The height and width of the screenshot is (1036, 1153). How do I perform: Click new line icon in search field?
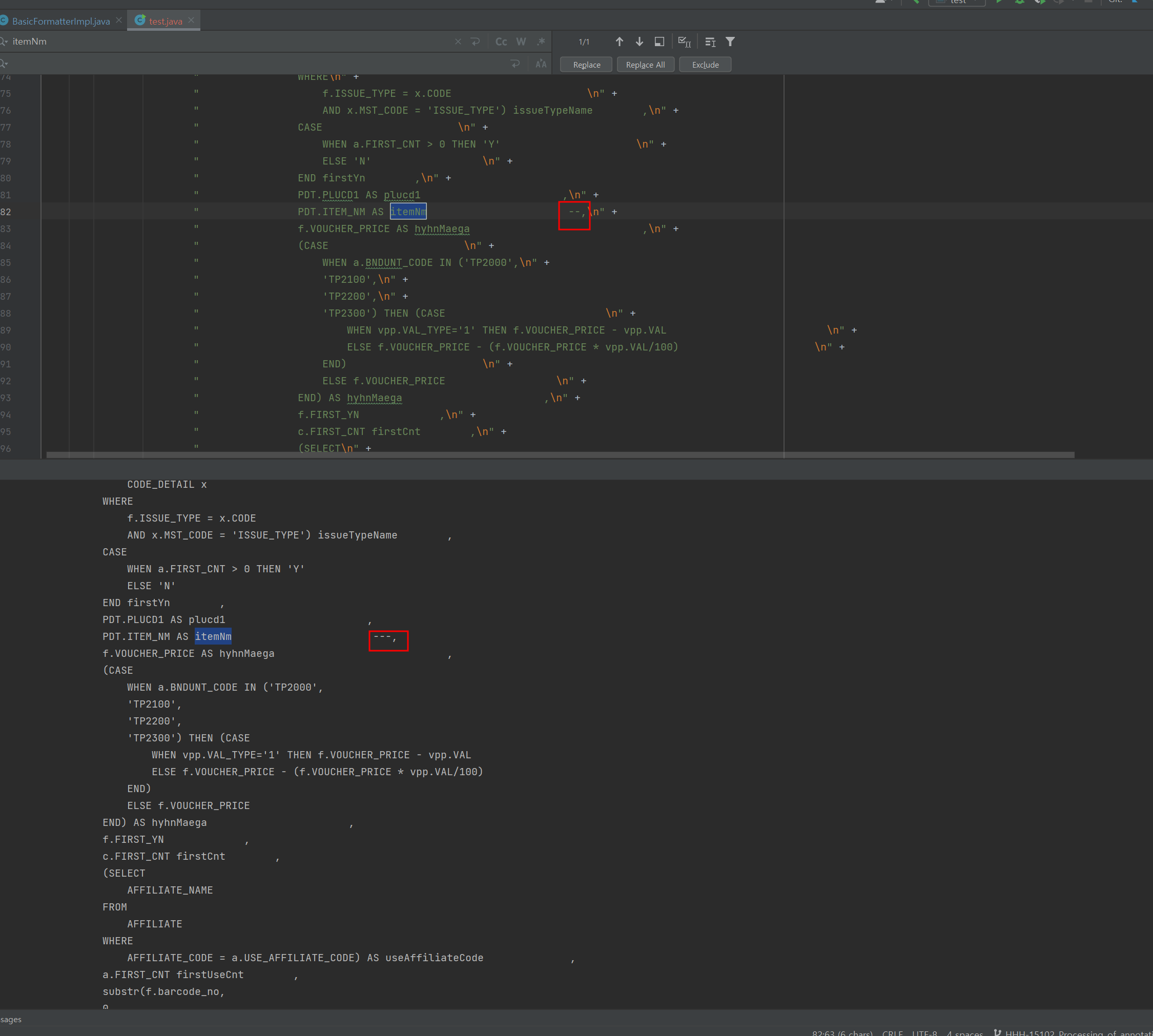pos(476,42)
